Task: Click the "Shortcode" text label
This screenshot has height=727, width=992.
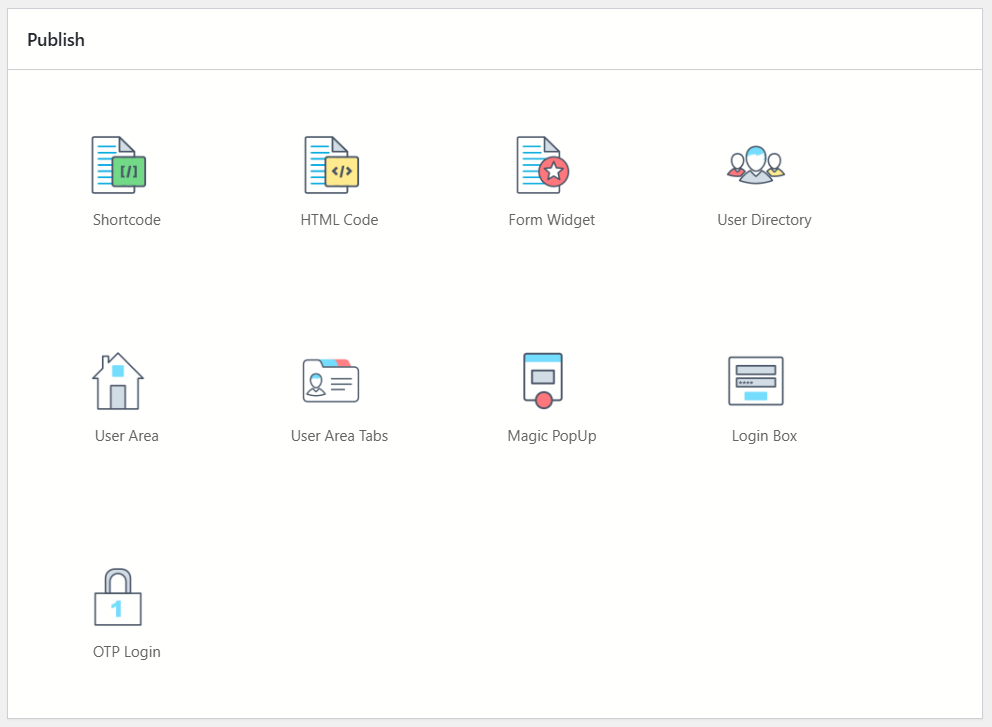Action: (x=127, y=220)
